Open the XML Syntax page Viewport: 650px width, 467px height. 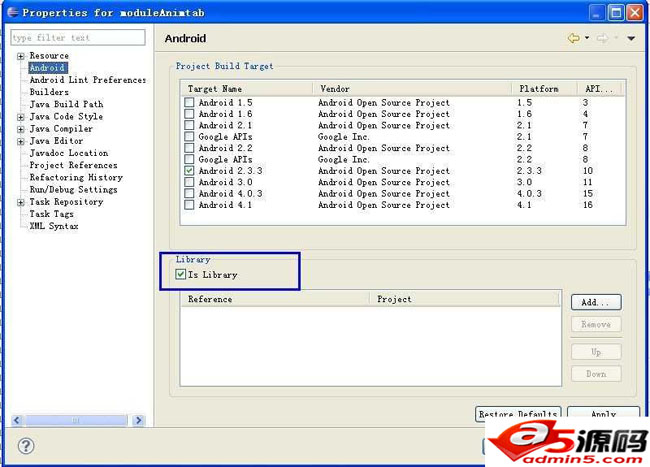click(x=54, y=226)
